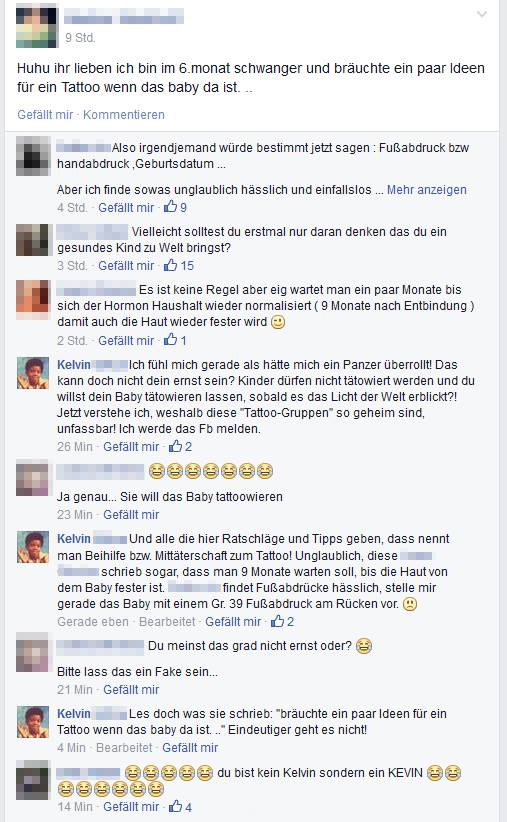This screenshot has height=822, width=507.
Task: Click the '26 Min' comment timestamp
Action: point(74,447)
